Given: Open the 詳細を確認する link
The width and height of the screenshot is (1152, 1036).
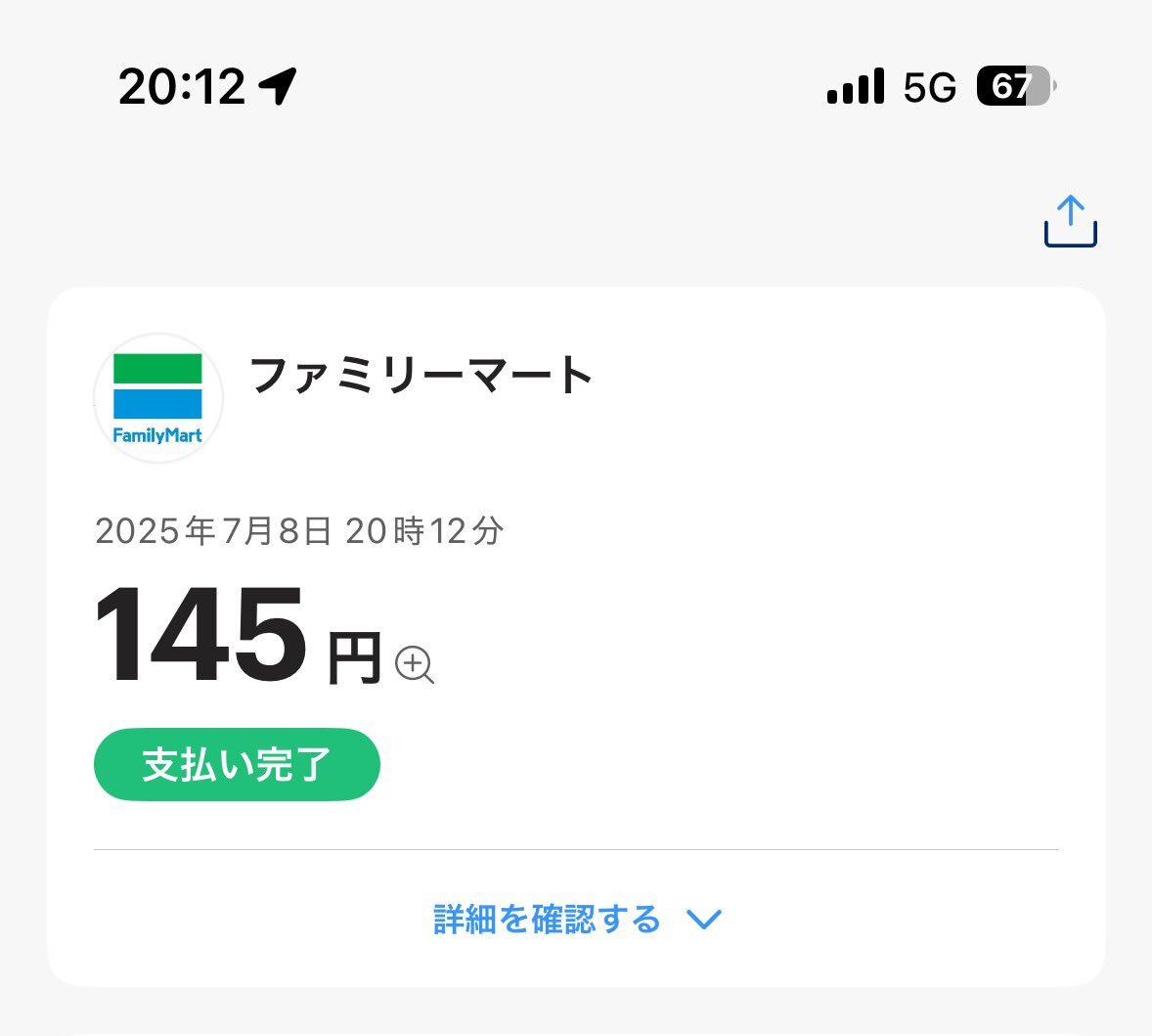Looking at the screenshot, I should point(548,920).
